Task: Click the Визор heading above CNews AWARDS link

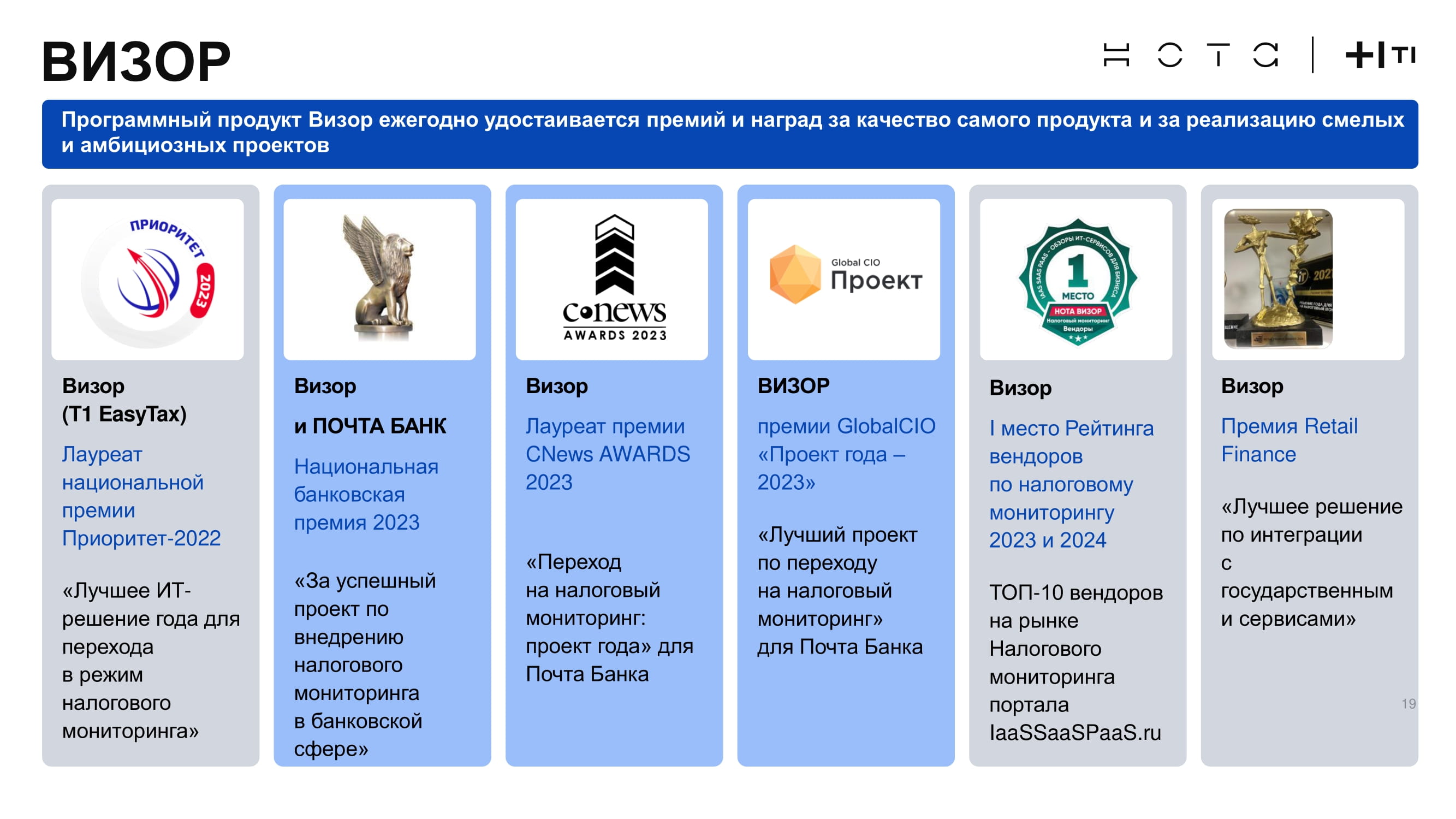Action: pyautogui.click(x=557, y=385)
